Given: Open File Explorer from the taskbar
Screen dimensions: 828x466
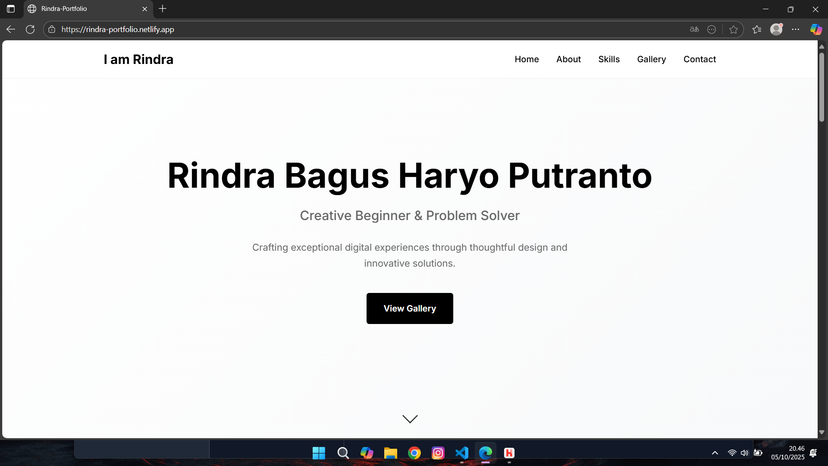Looking at the screenshot, I should [x=390, y=453].
